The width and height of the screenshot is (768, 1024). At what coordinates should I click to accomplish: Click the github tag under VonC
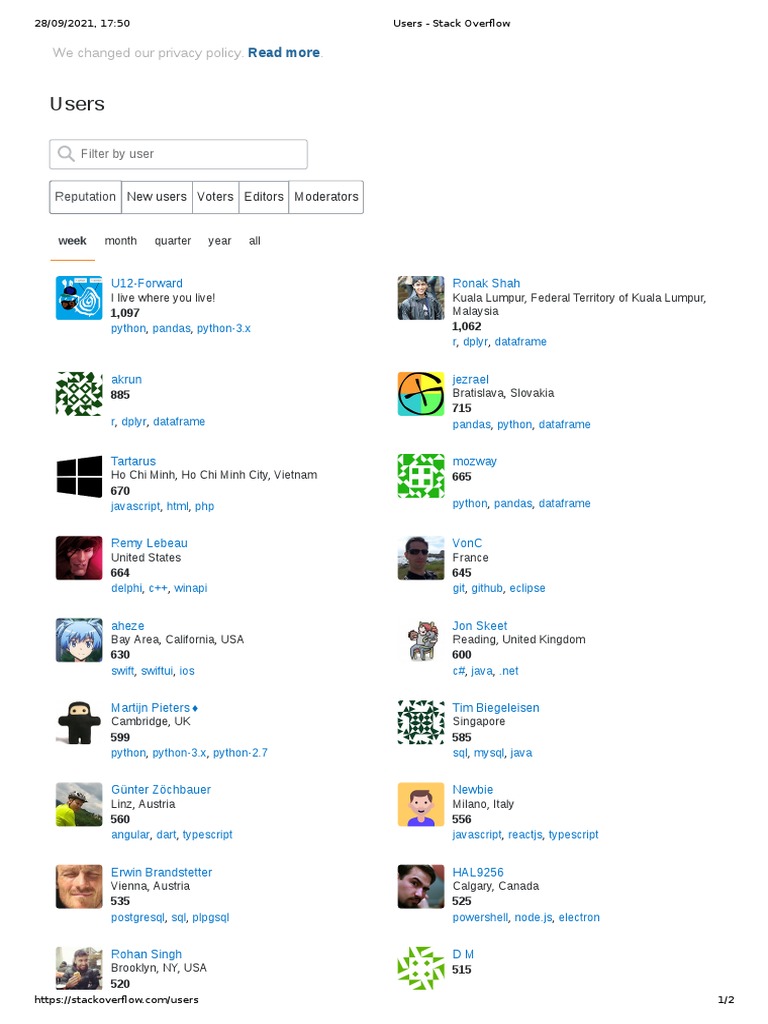(x=487, y=588)
